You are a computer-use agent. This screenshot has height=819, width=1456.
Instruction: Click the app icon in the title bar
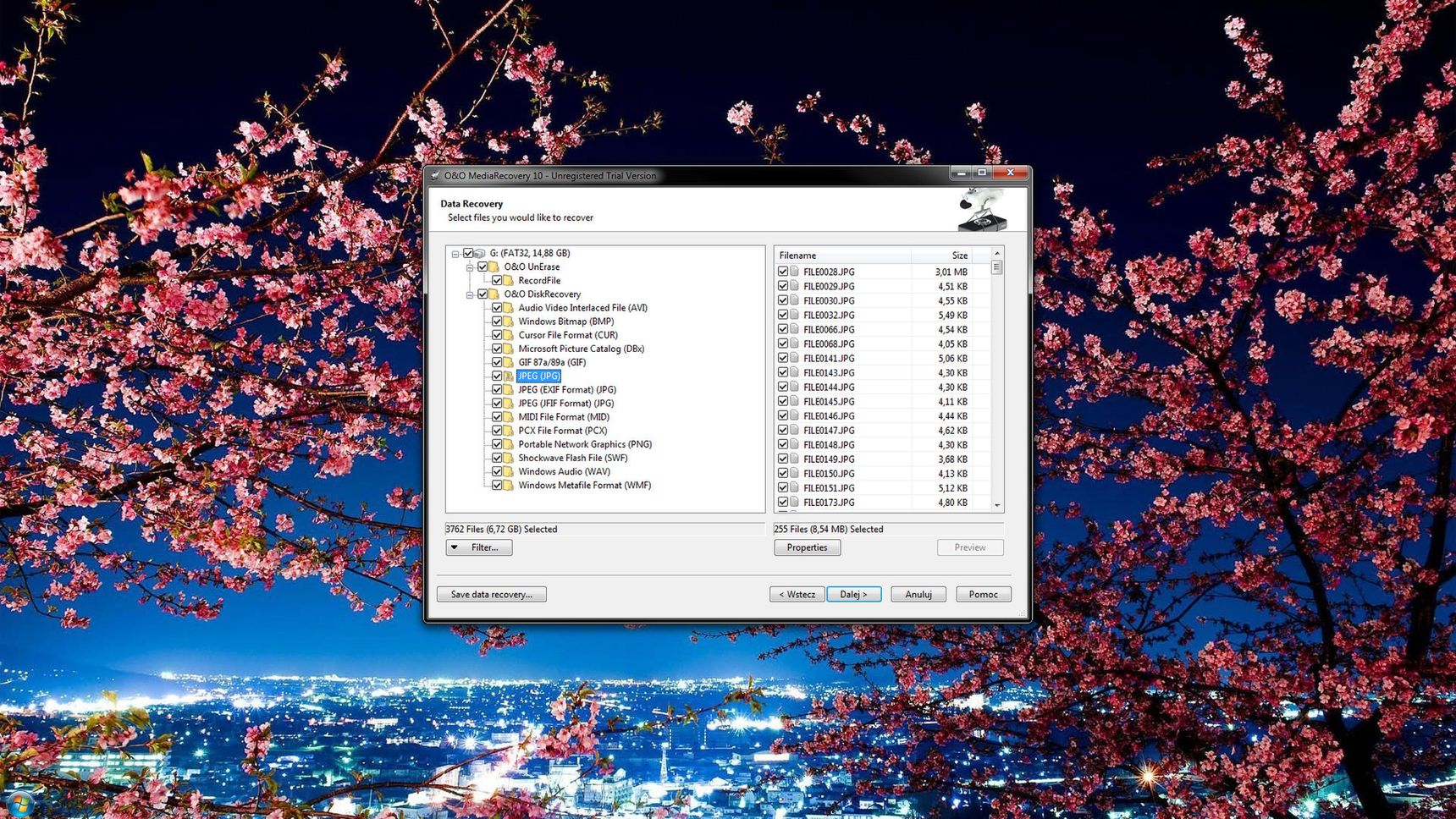[435, 175]
